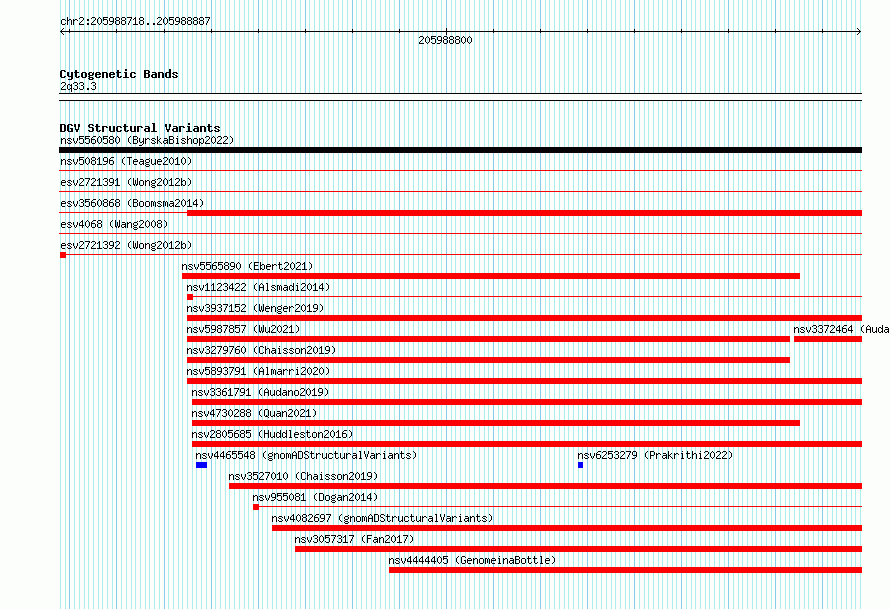Select the black nsv5560580 variant bar
The image size is (890, 609).
click(x=460, y=150)
